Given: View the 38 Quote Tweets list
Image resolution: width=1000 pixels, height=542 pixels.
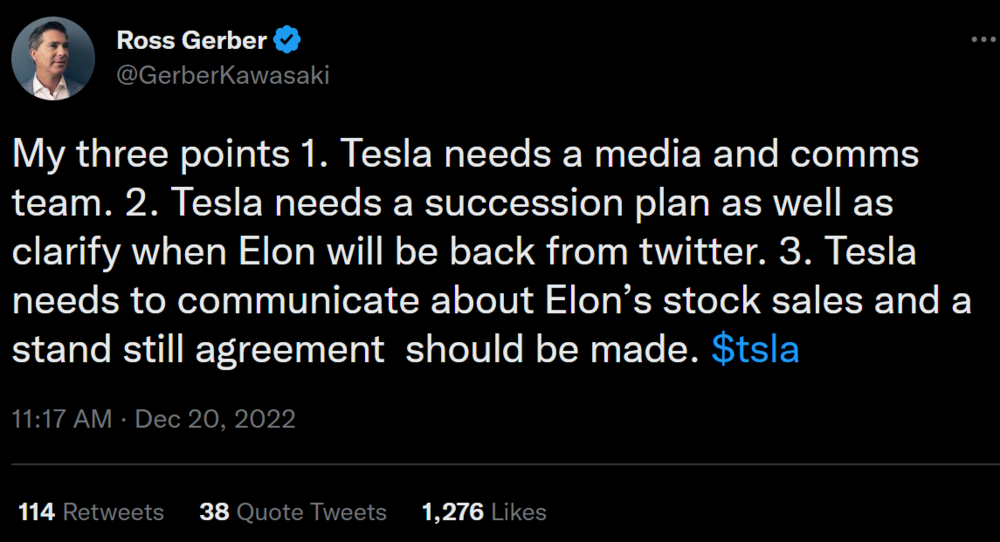Looking at the screenshot, I should point(293,512).
